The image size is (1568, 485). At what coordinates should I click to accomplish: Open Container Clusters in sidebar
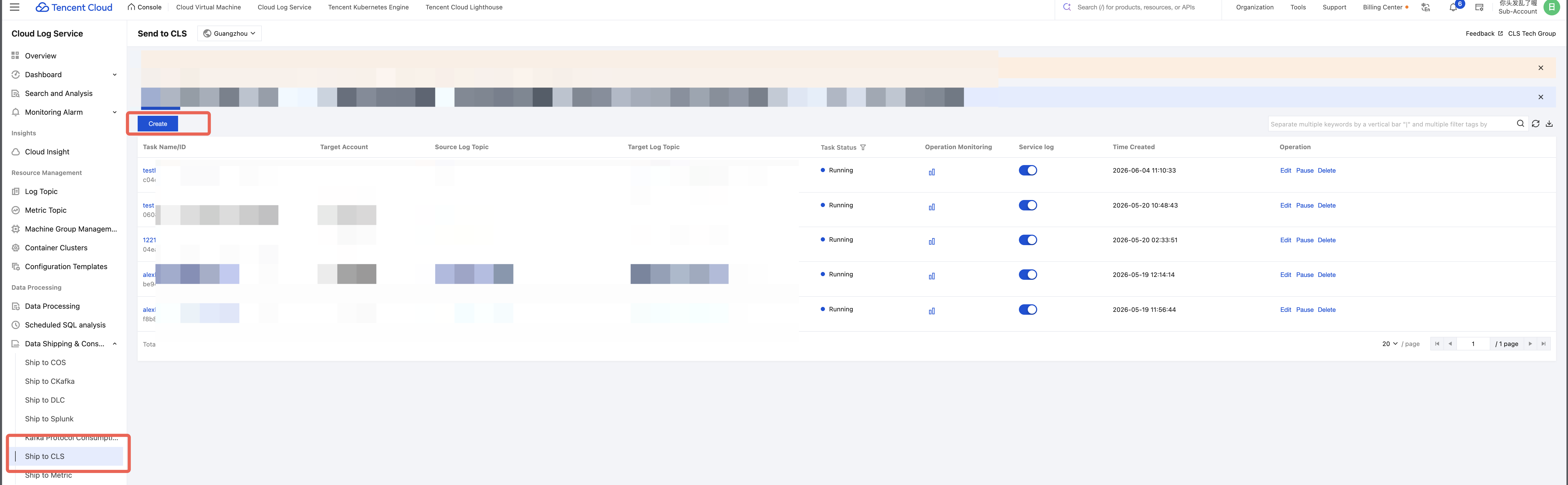56,248
